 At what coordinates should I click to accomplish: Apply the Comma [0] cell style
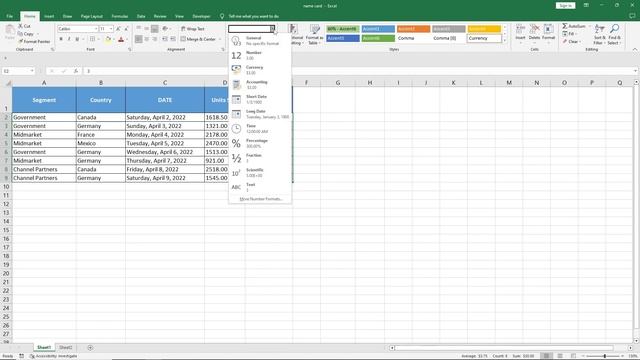coord(449,38)
